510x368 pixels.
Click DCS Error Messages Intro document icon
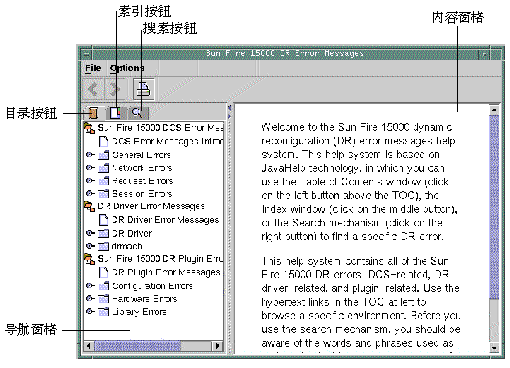[x=104, y=141]
